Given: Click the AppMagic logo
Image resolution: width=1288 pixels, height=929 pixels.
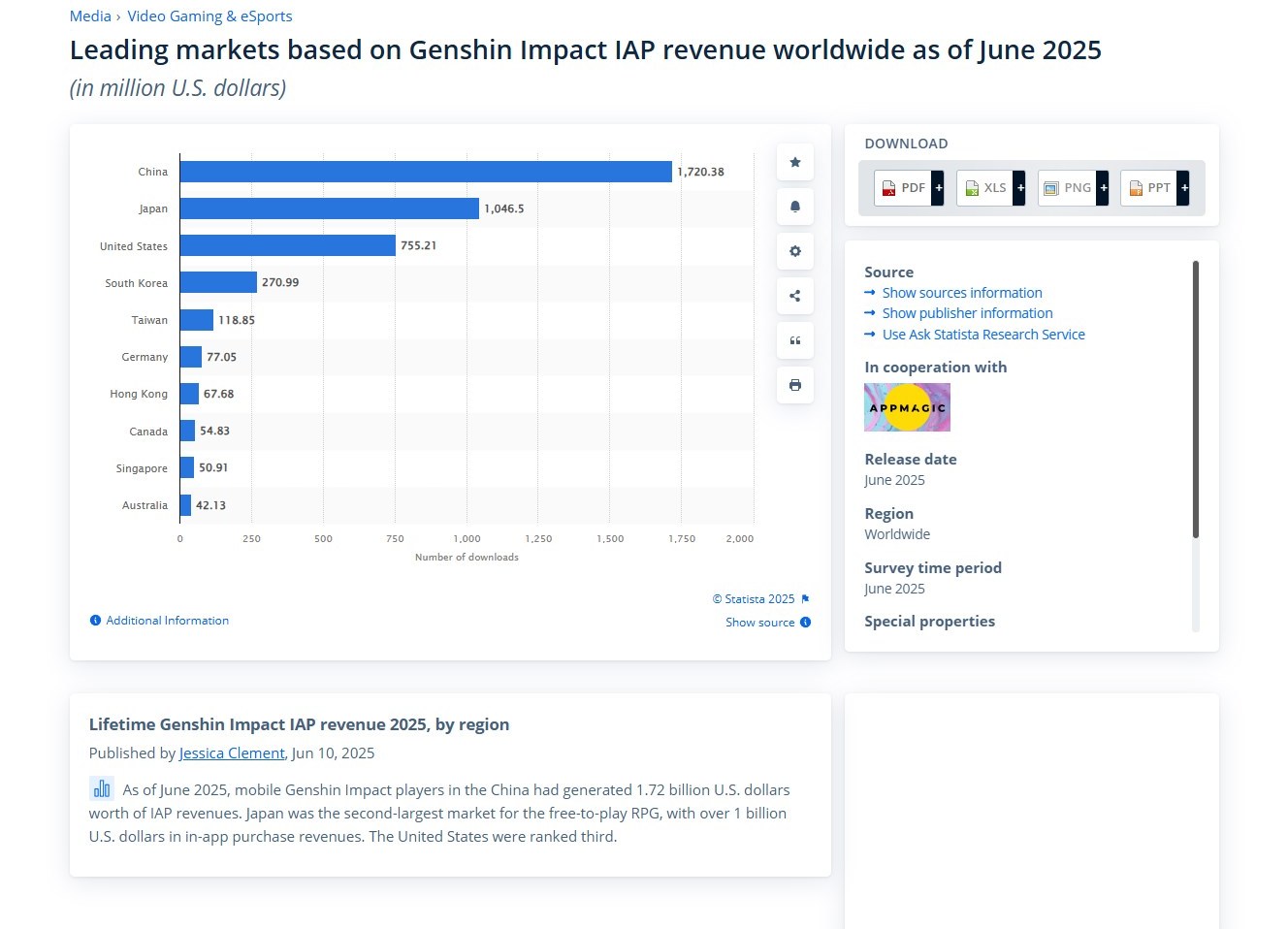Looking at the screenshot, I should (x=907, y=407).
